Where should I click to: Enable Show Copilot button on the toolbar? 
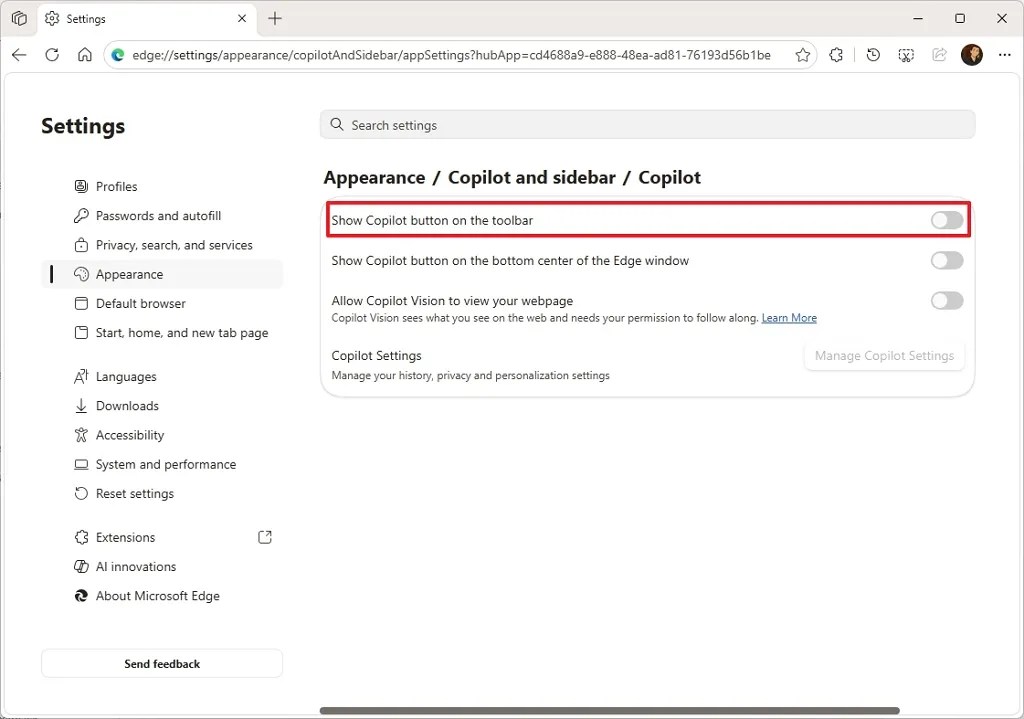click(x=946, y=219)
